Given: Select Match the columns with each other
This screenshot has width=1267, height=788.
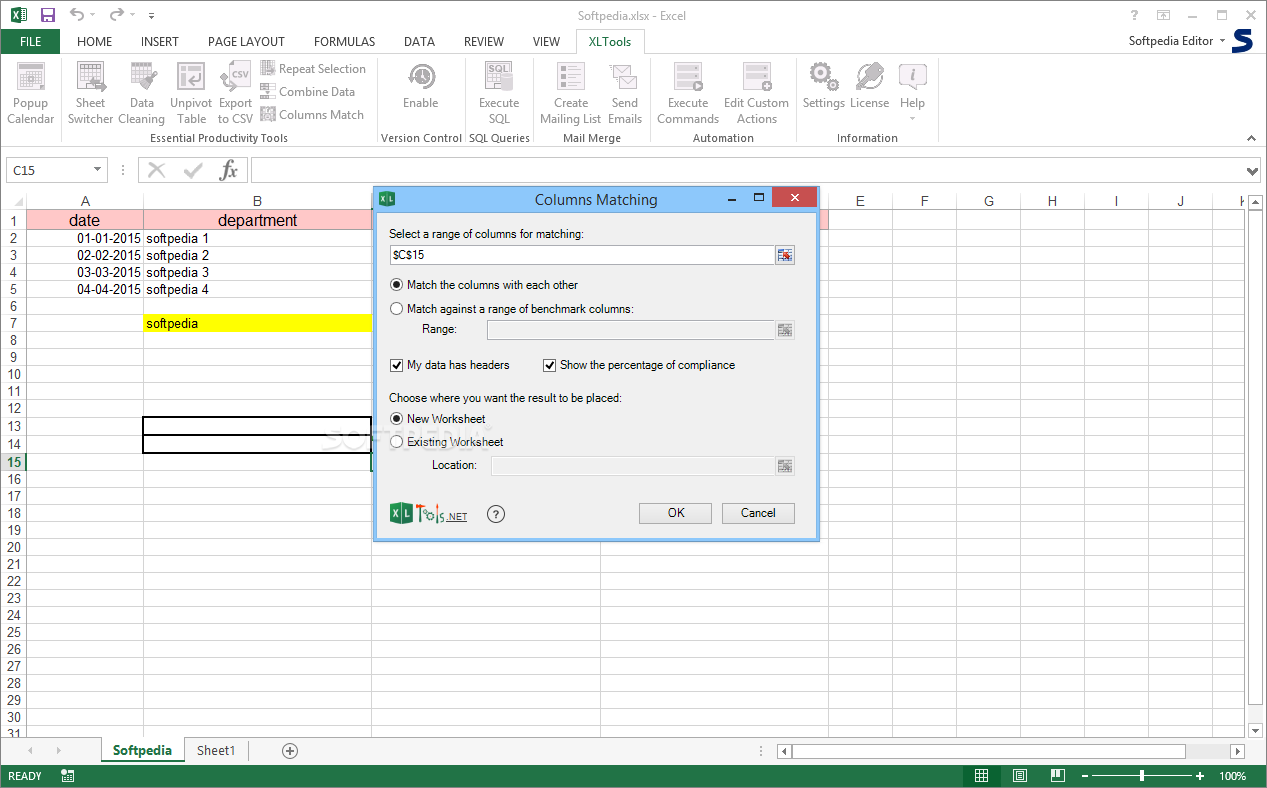Looking at the screenshot, I should (484, 285).
